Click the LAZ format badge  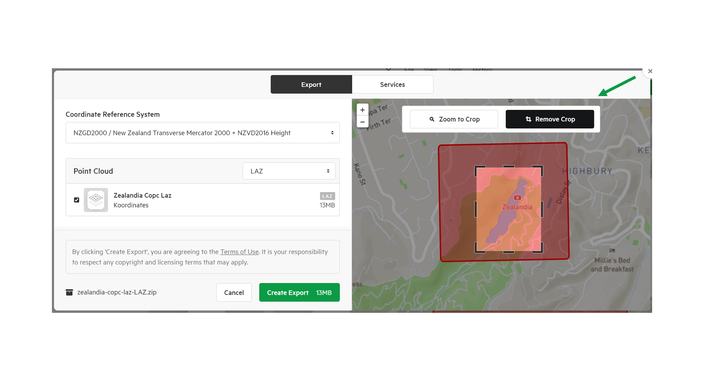327,196
